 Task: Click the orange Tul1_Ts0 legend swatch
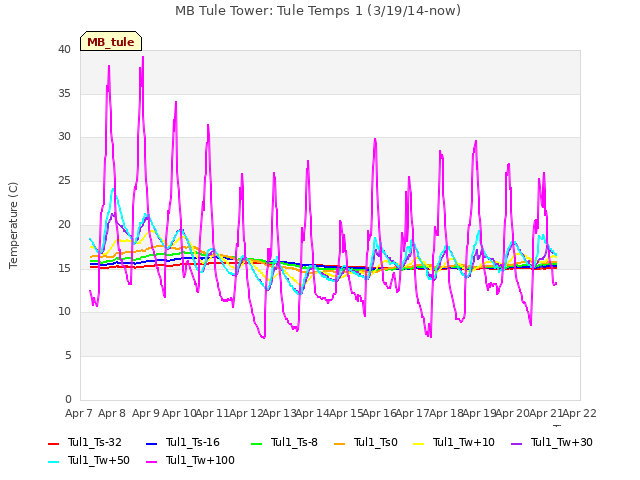pos(339,443)
